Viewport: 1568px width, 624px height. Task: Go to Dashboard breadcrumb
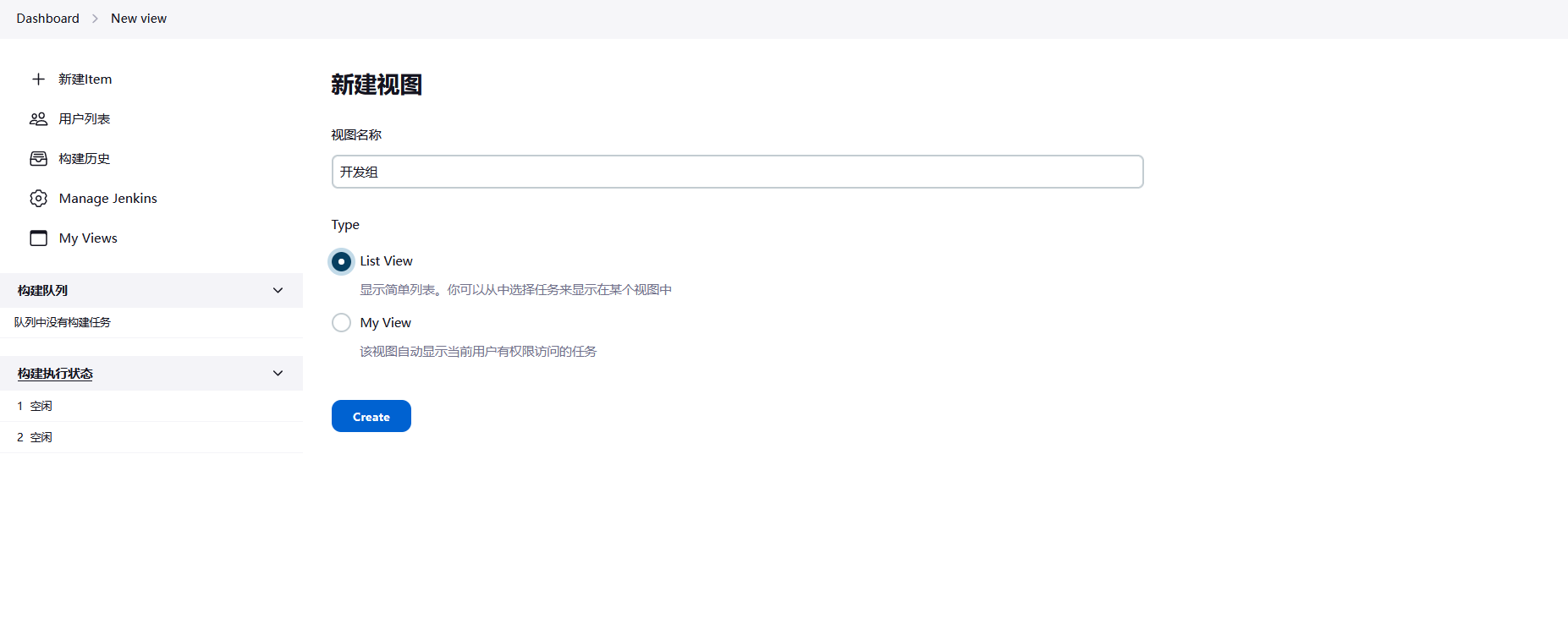tap(47, 18)
